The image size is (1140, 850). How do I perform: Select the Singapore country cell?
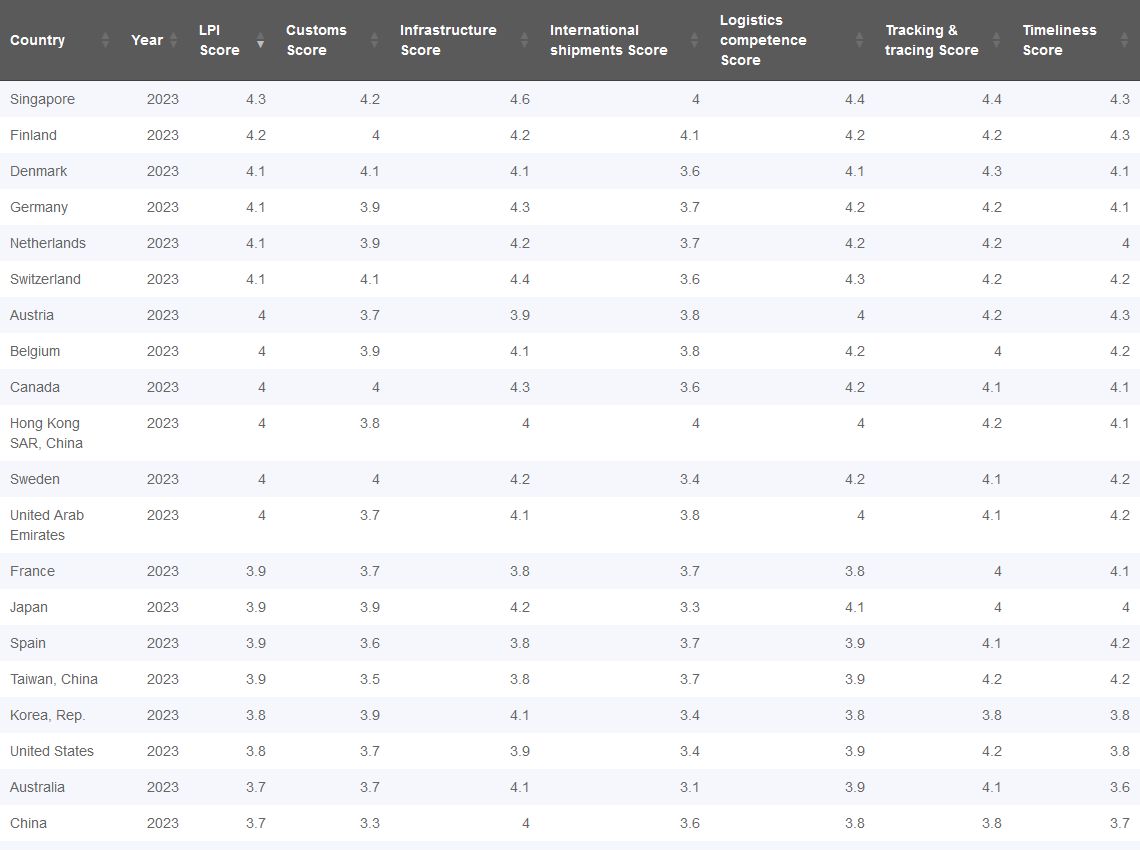coord(42,99)
